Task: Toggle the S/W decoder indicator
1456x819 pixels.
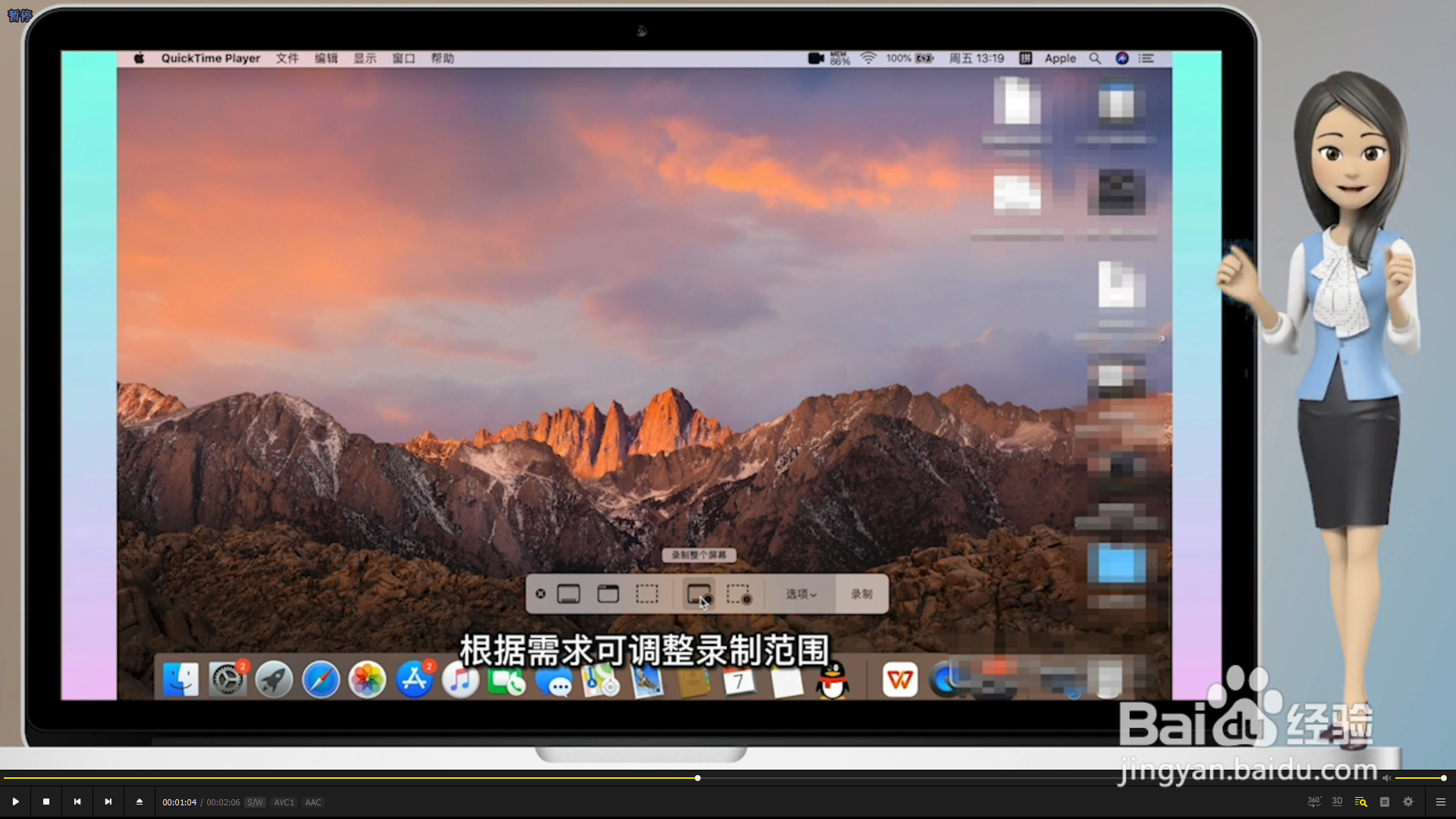Action: [x=255, y=802]
